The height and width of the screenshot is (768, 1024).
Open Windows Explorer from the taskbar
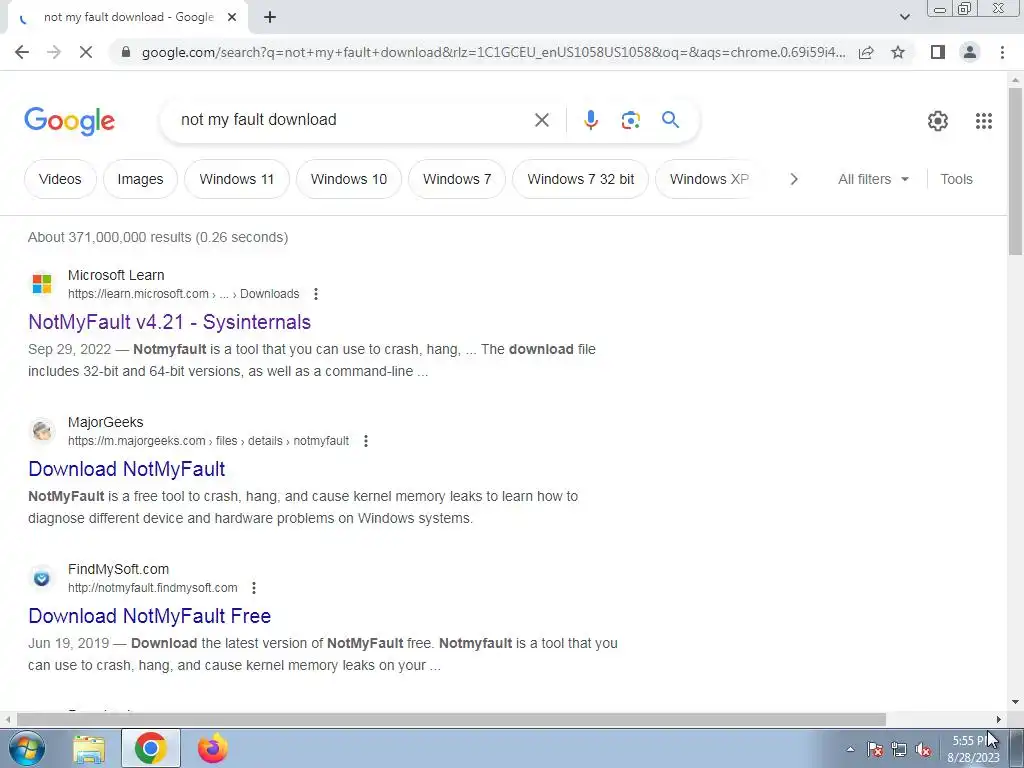click(89, 749)
